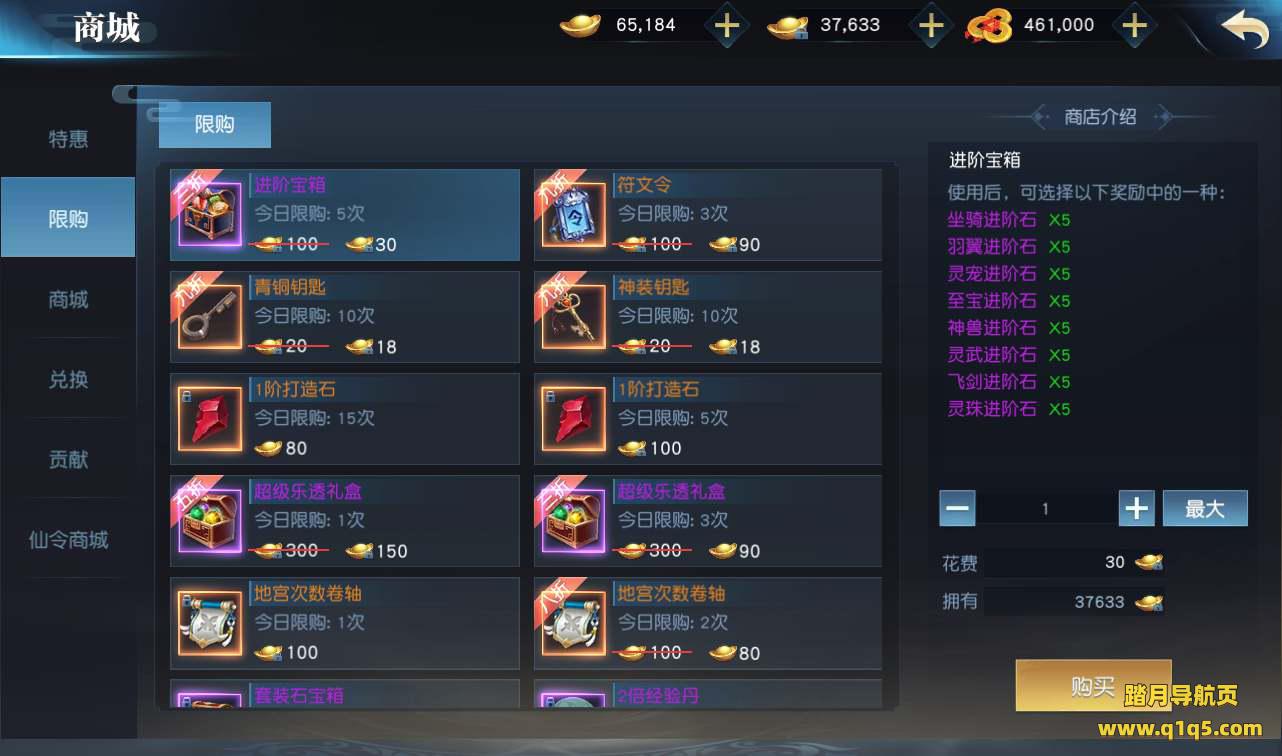Select the 进阶宝箱 treasure chest icon
This screenshot has width=1282, height=756.
(x=210, y=215)
